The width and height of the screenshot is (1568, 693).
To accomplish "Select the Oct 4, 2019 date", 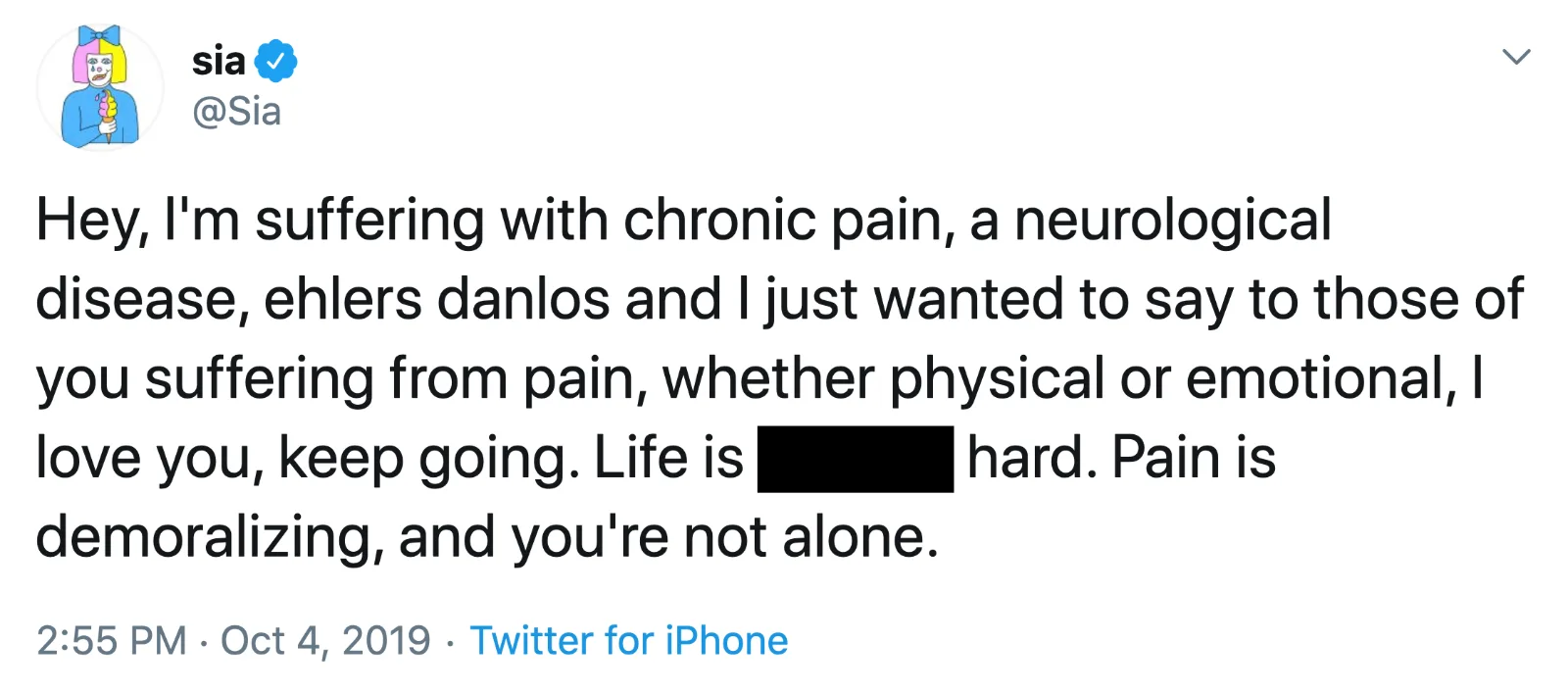I will point(325,640).
